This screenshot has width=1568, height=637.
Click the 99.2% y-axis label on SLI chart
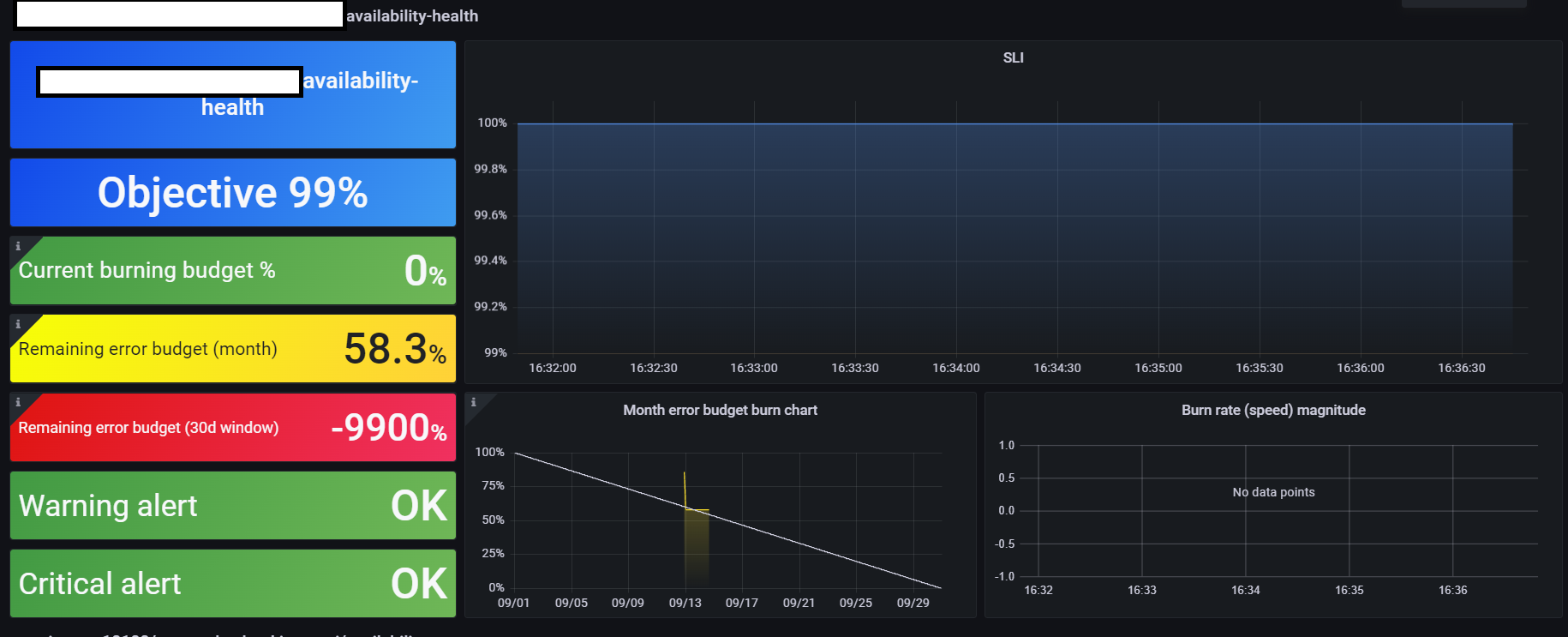click(491, 306)
